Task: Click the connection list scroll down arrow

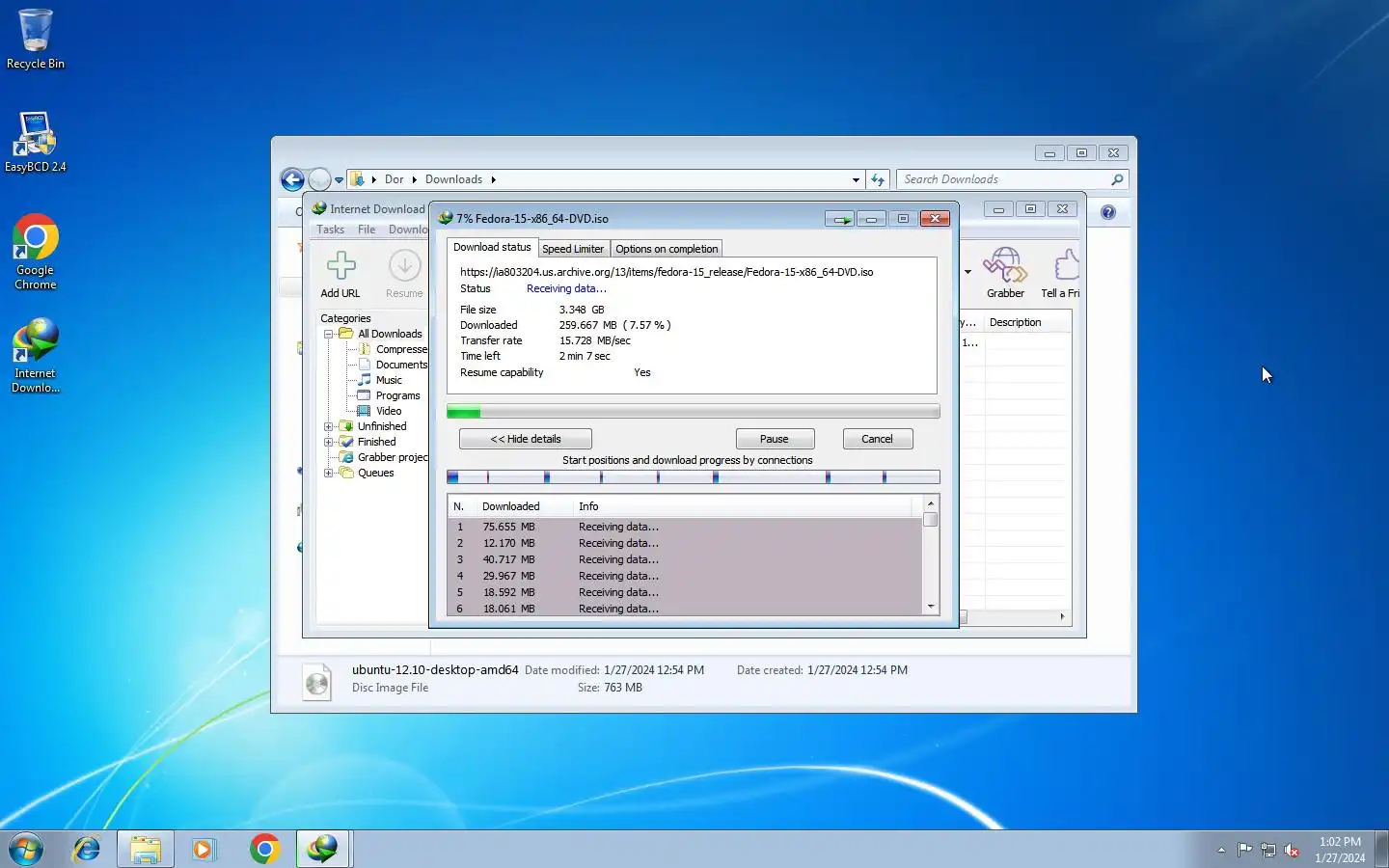Action: [930, 607]
